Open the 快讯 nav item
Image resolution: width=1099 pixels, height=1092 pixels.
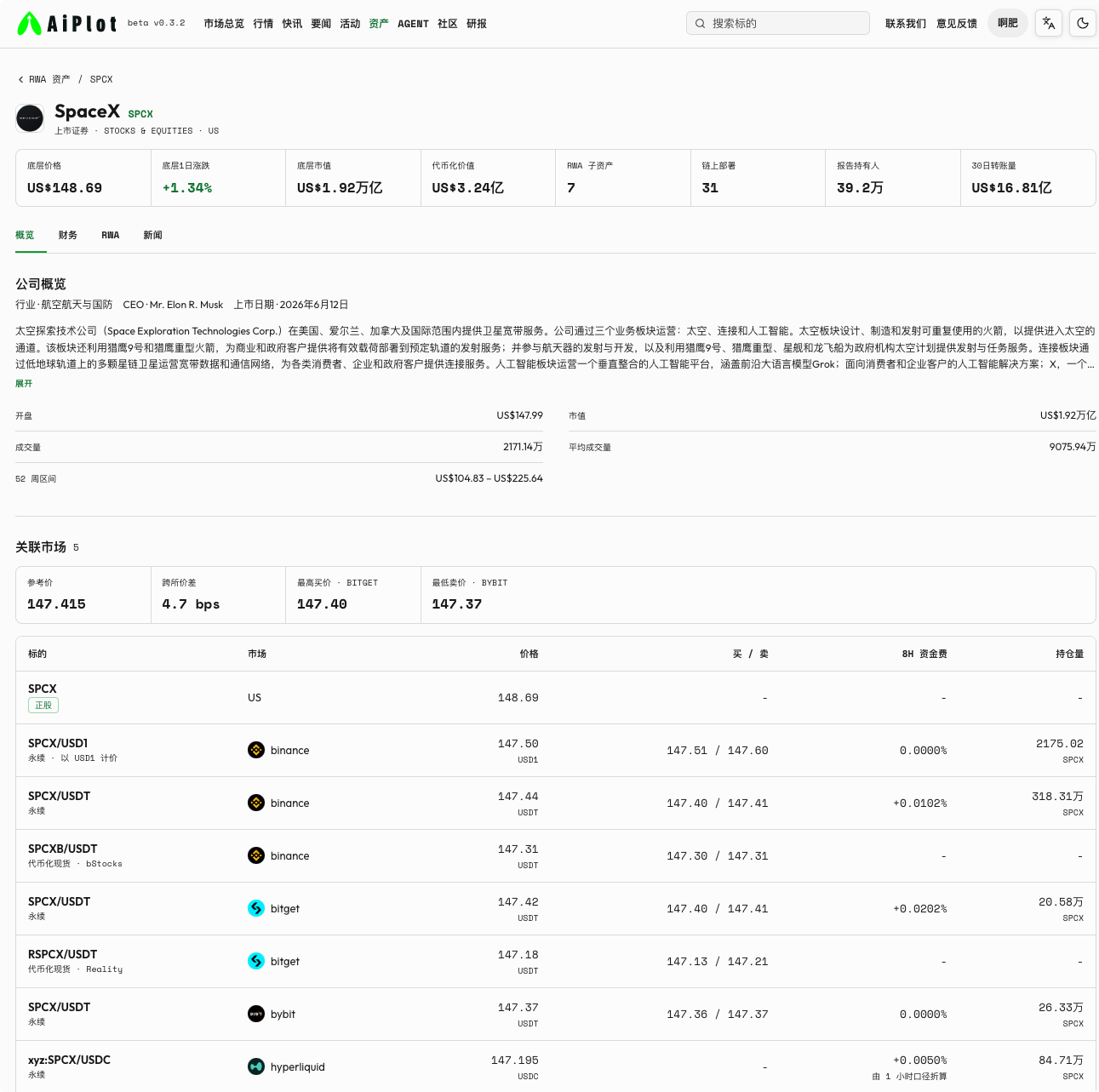click(x=292, y=24)
